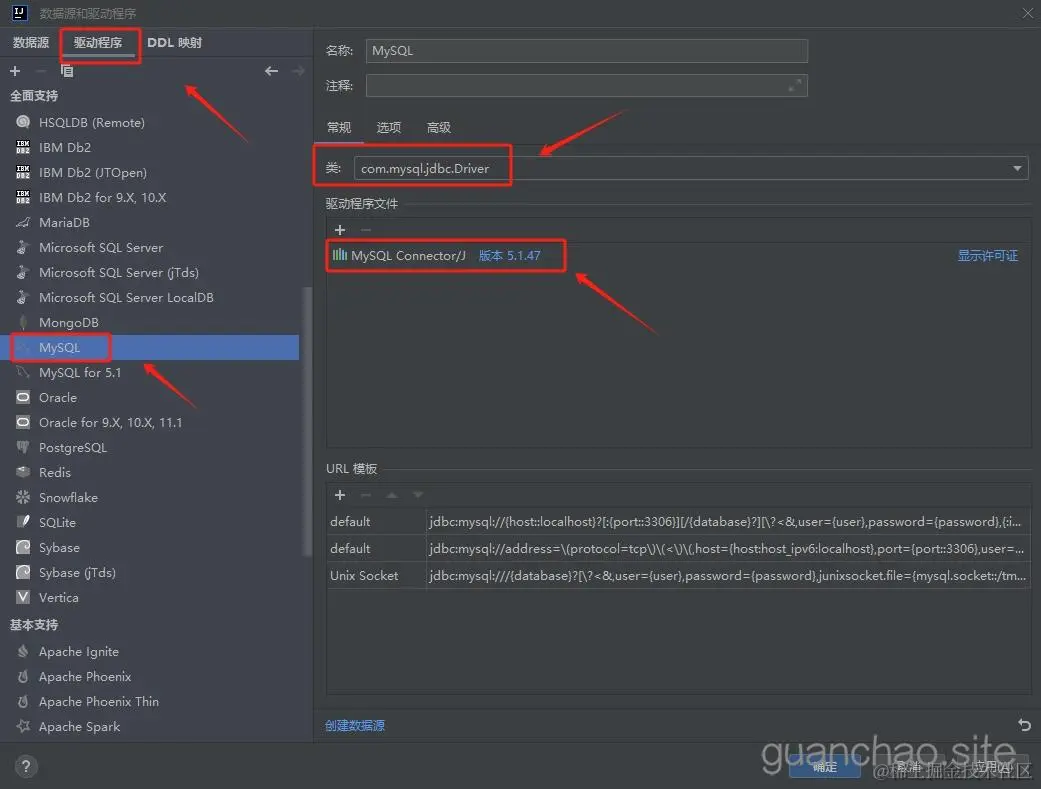Viewport: 1041px width, 789px height.
Task: Click the 创建数据源 link
Action: [355, 725]
